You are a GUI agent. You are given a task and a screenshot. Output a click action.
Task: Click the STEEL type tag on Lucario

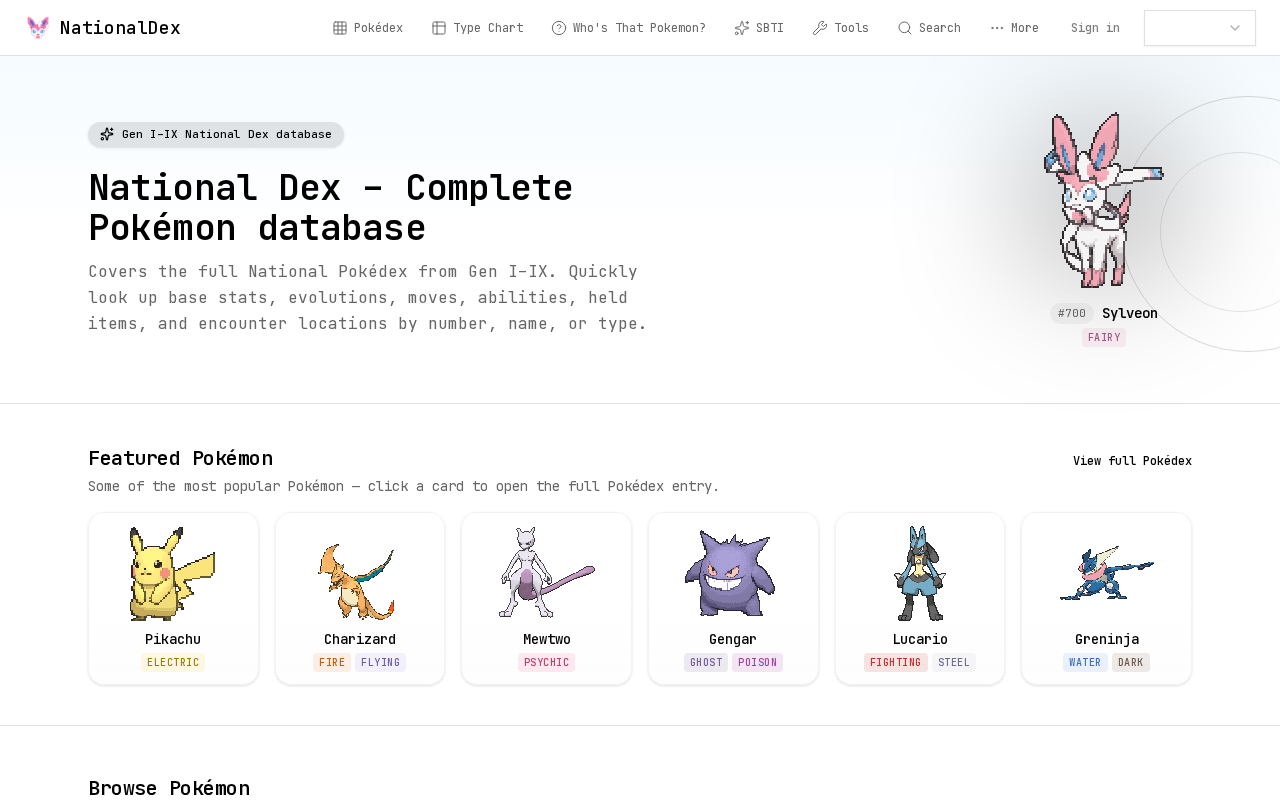954,662
